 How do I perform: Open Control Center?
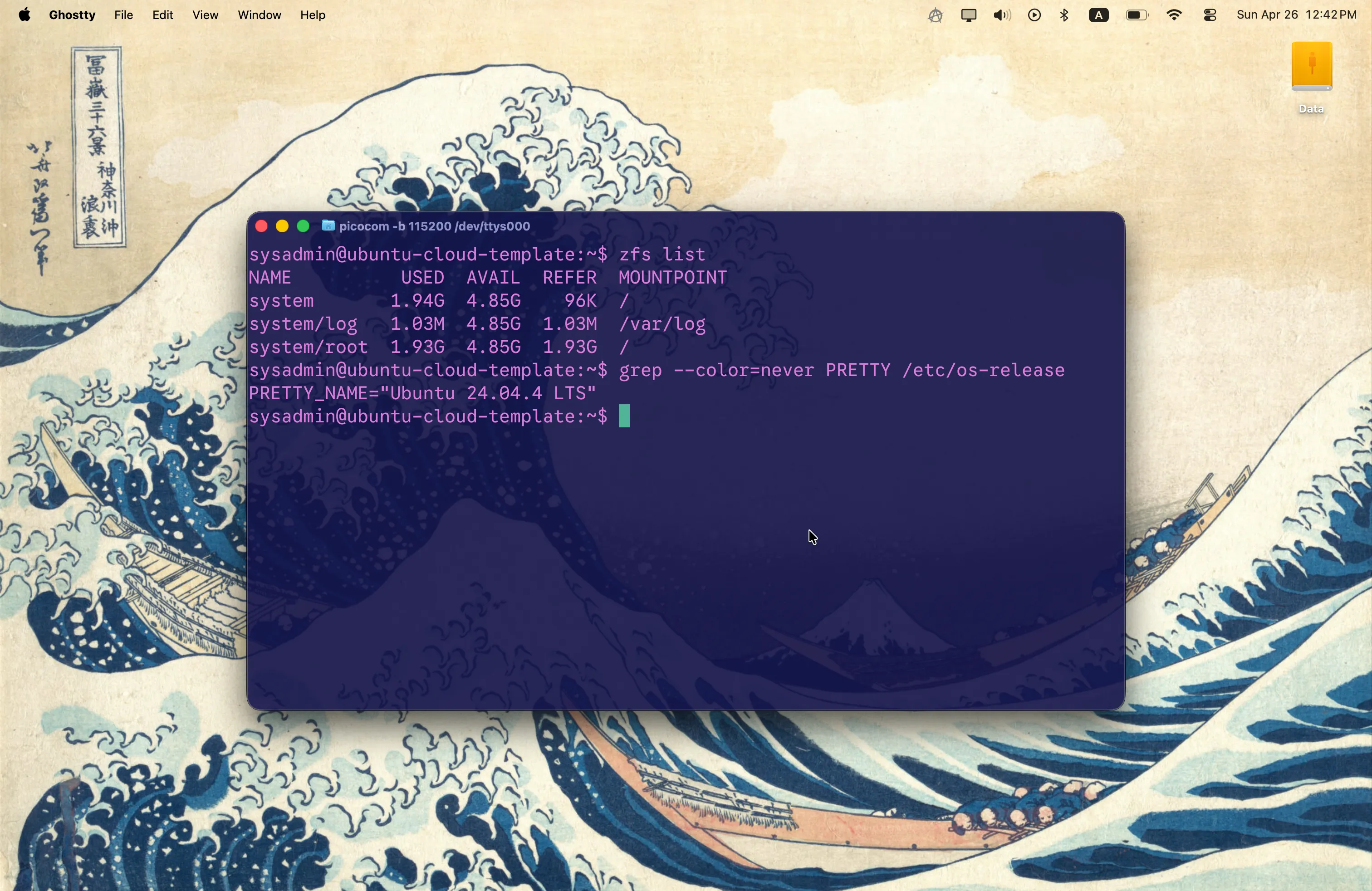(x=1210, y=15)
